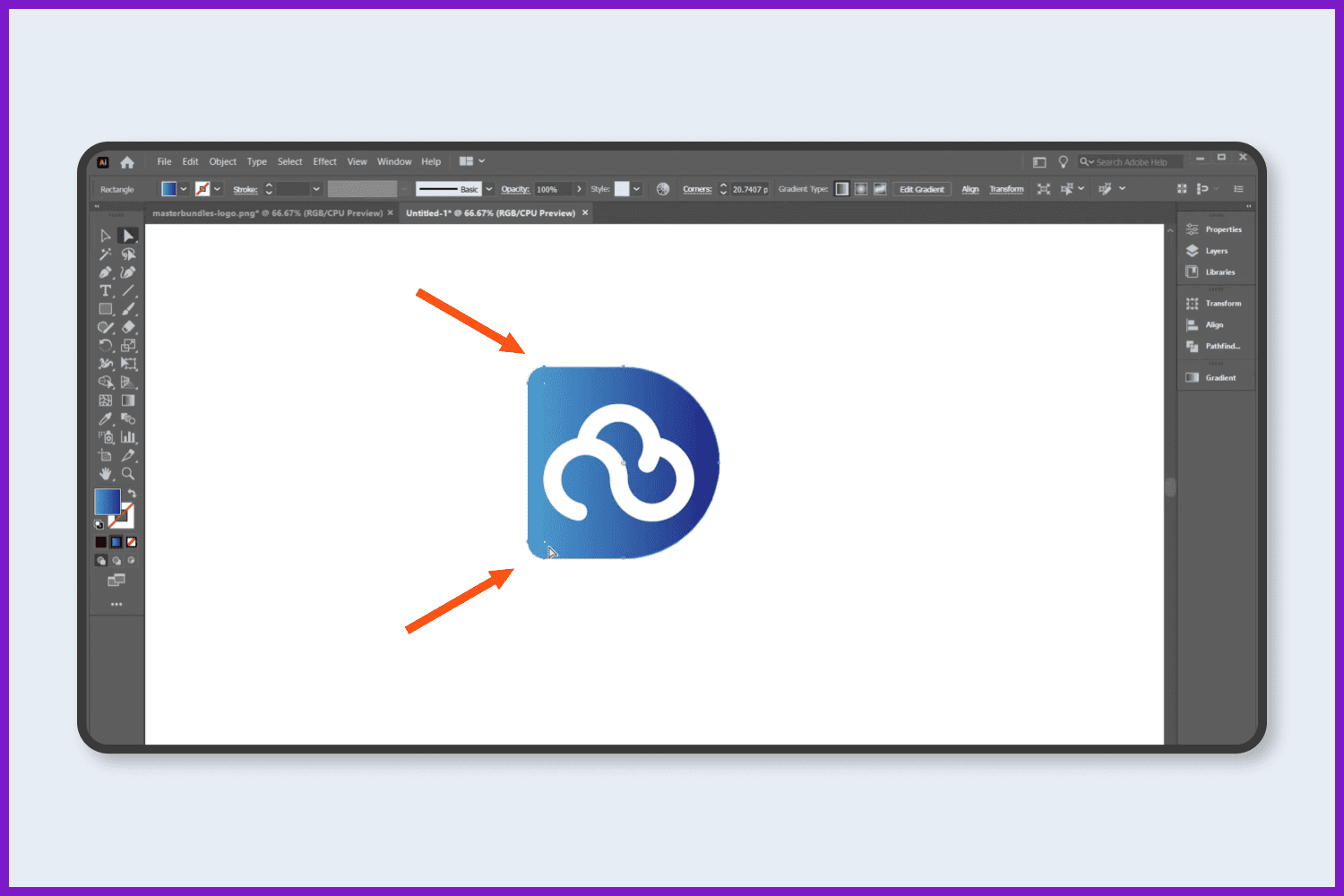Expand the graphic Style dropdown

tap(636, 189)
